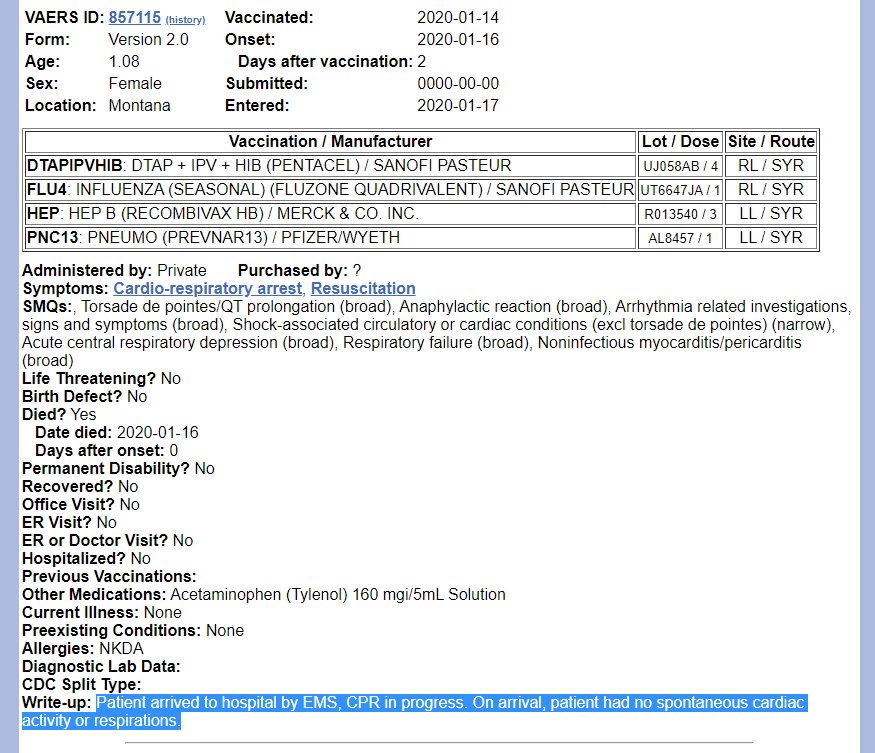Click the Administered by Private text
The height and width of the screenshot is (753, 875).
[114, 270]
